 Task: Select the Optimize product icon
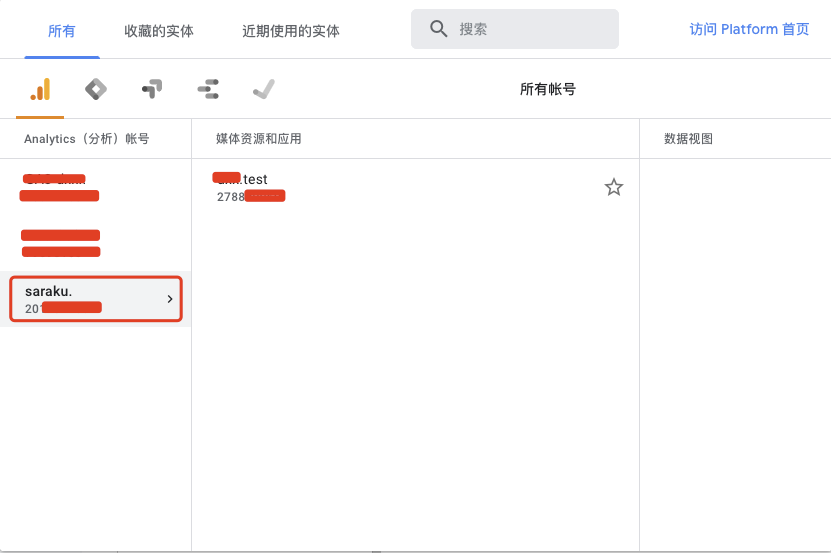pyautogui.click(x=152, y=89)
